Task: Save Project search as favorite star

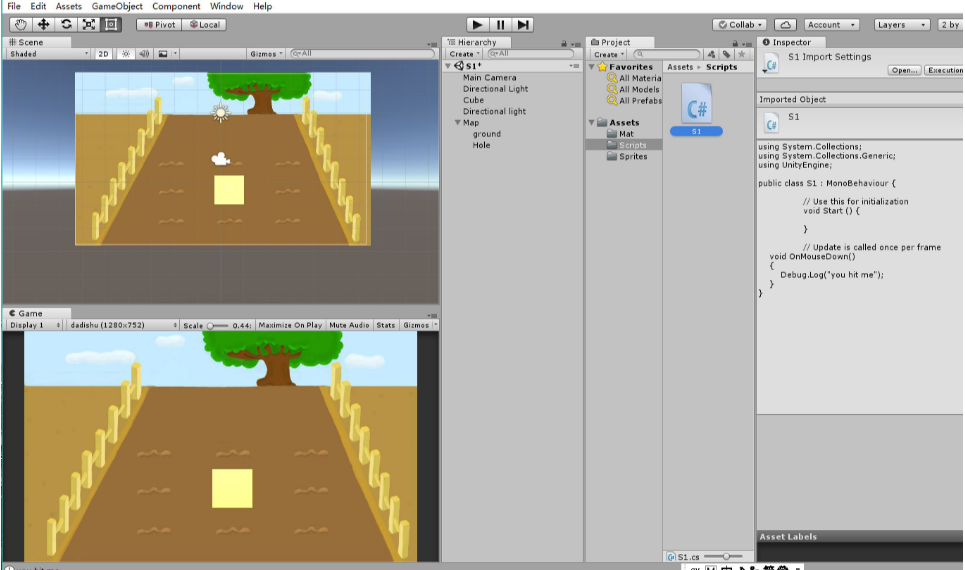Action: 742,54
